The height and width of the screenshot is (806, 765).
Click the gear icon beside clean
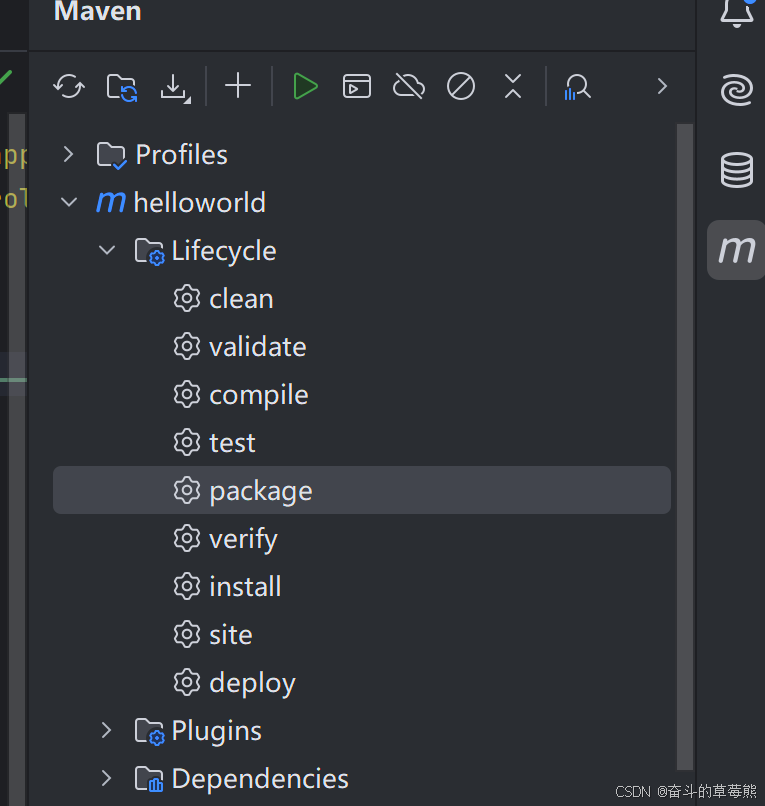pos(187,298)
